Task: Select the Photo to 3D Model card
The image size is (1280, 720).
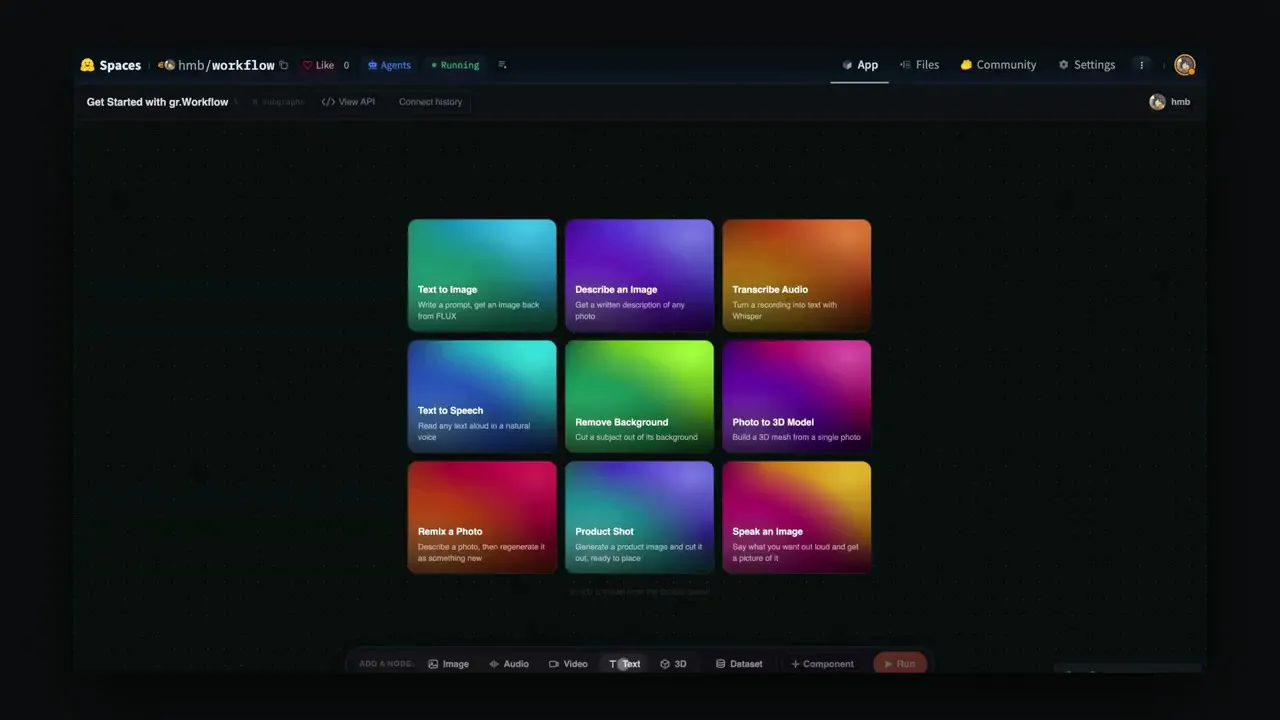Action: click(797, 396)
